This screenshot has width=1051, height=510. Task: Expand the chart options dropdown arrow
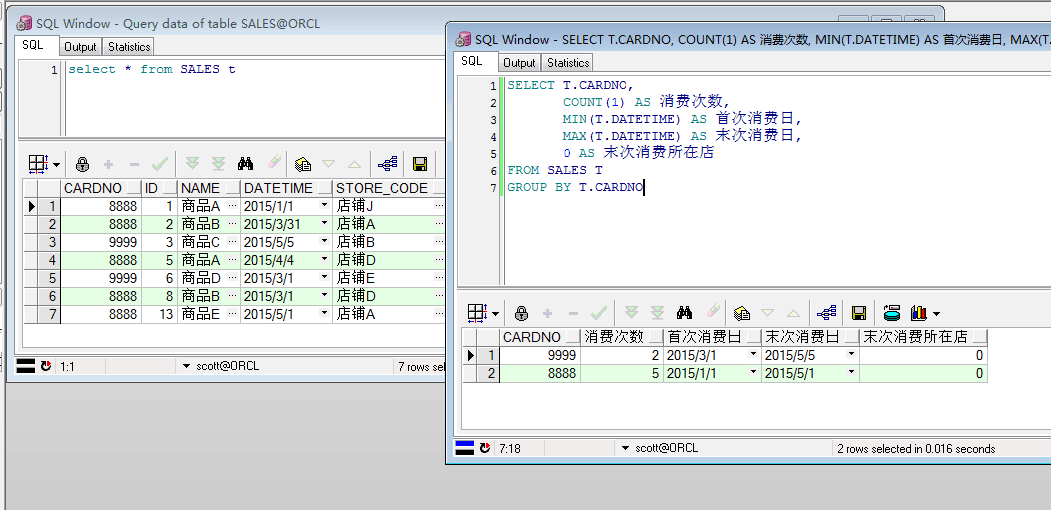coord(936,314)
